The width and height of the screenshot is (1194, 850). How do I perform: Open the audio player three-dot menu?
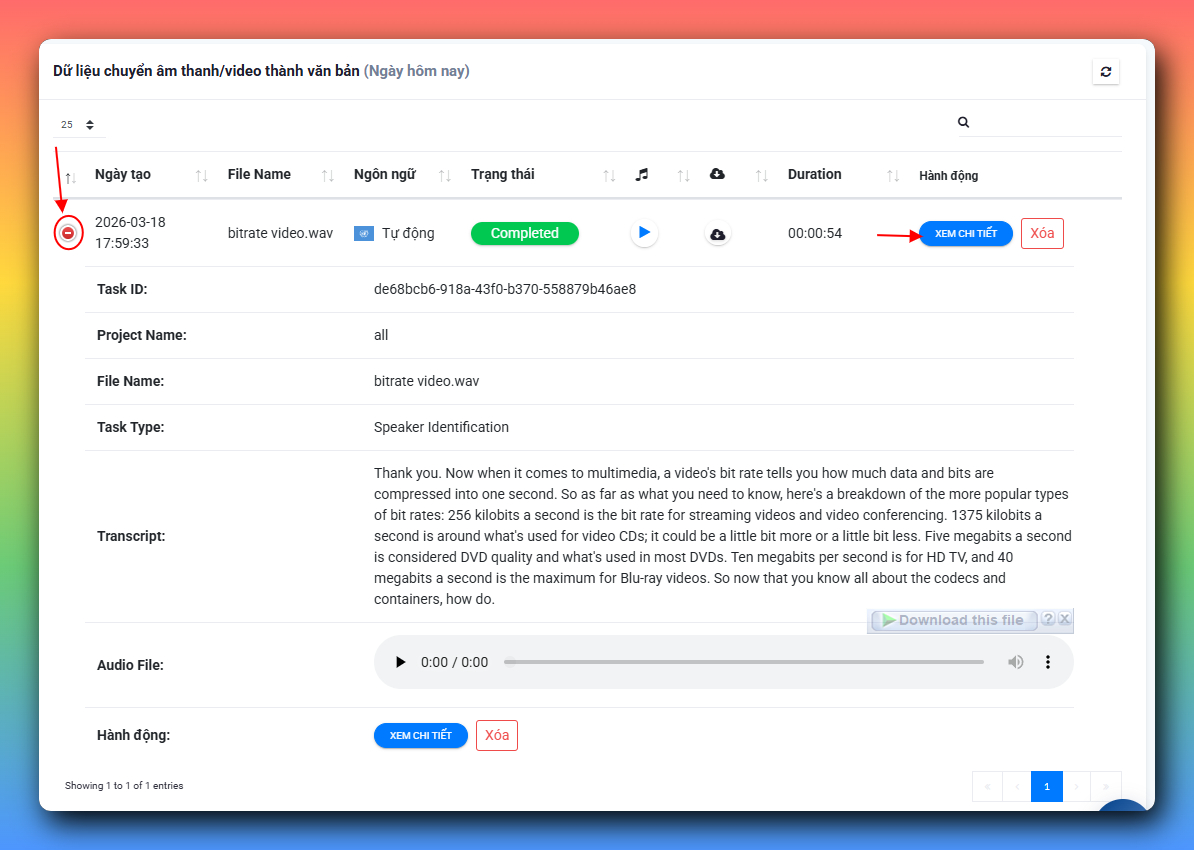coord(1048,662)
